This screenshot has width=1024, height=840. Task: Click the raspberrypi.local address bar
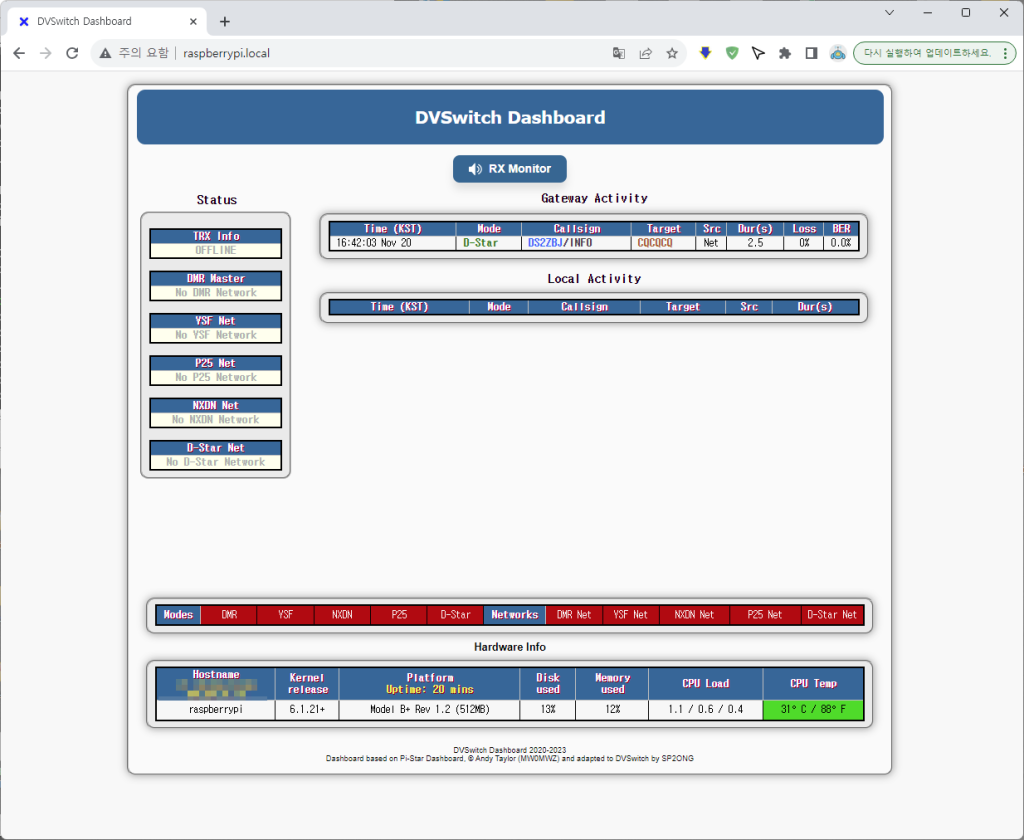click(400, 53)
